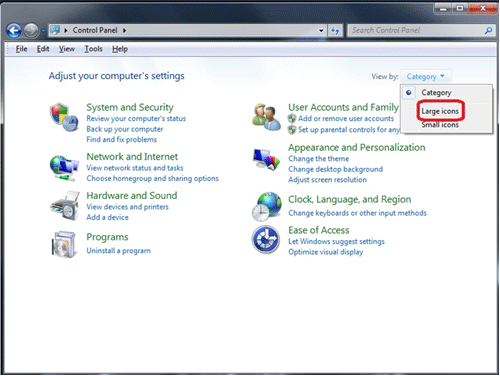This screenshot has height=376, width=500.
Task: Open Appearance and Personalization heading
Action: (357, 147)
